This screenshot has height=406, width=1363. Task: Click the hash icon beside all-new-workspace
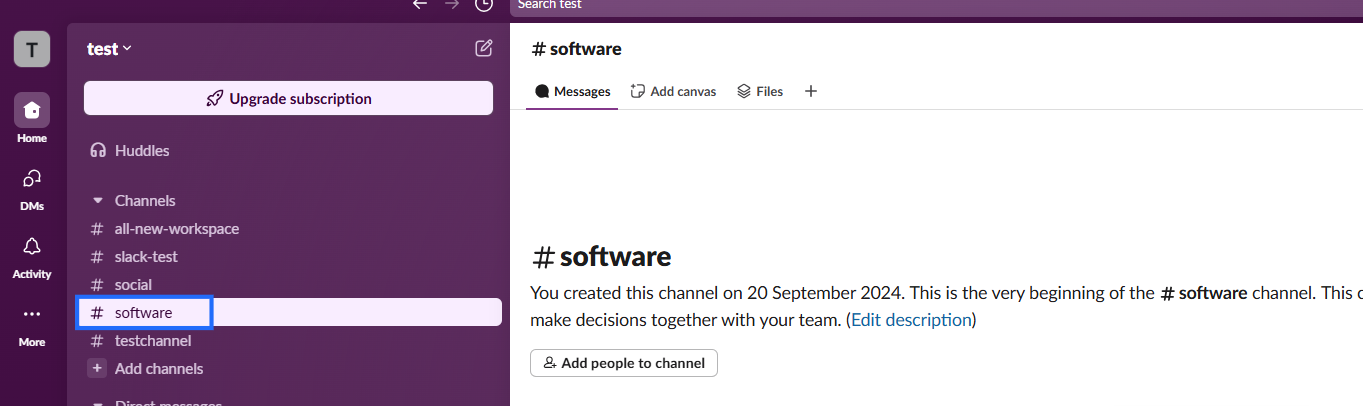click(x=97, y=229)
